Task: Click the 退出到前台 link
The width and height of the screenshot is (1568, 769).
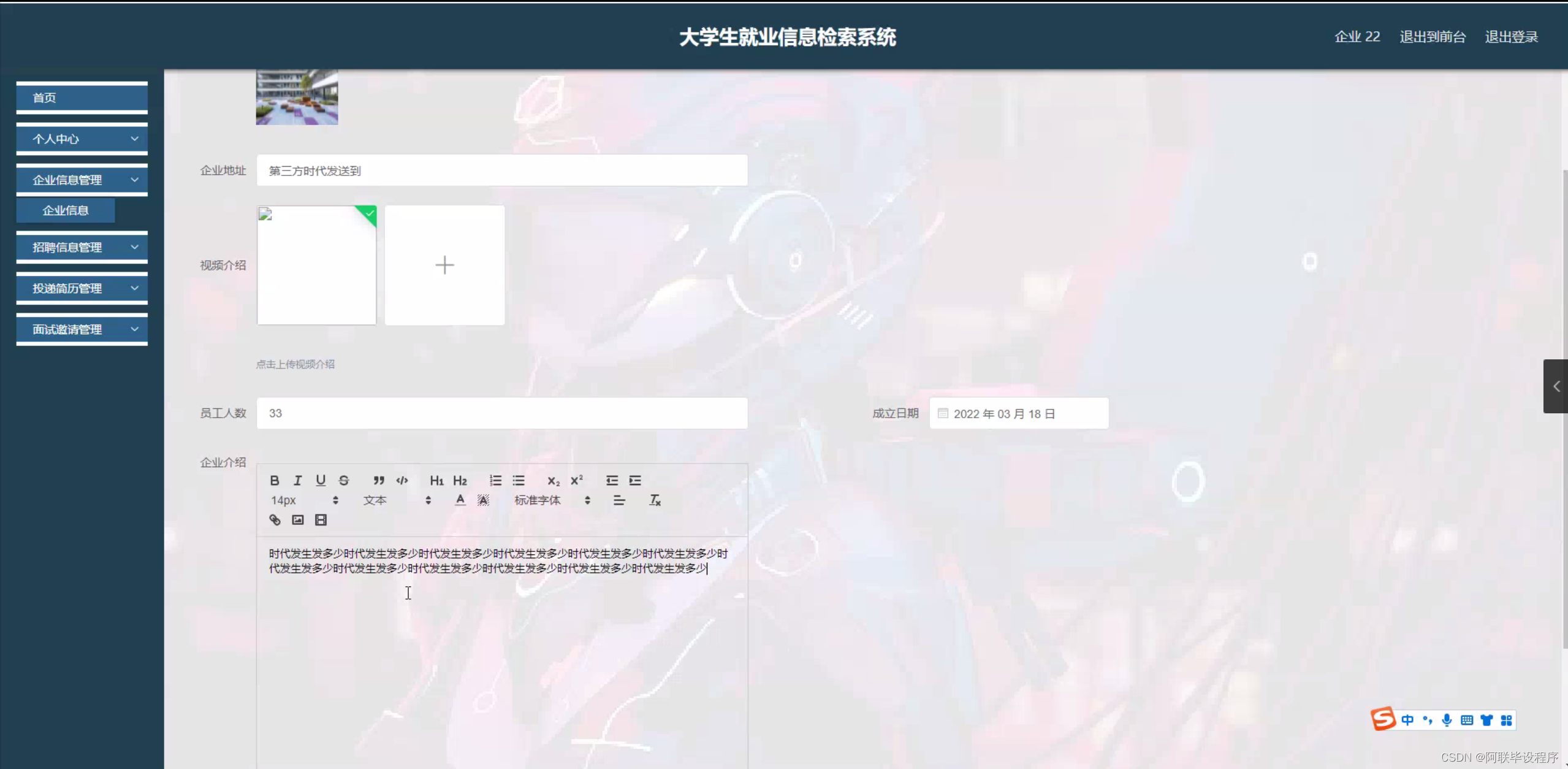Action: click(1432, 37)
